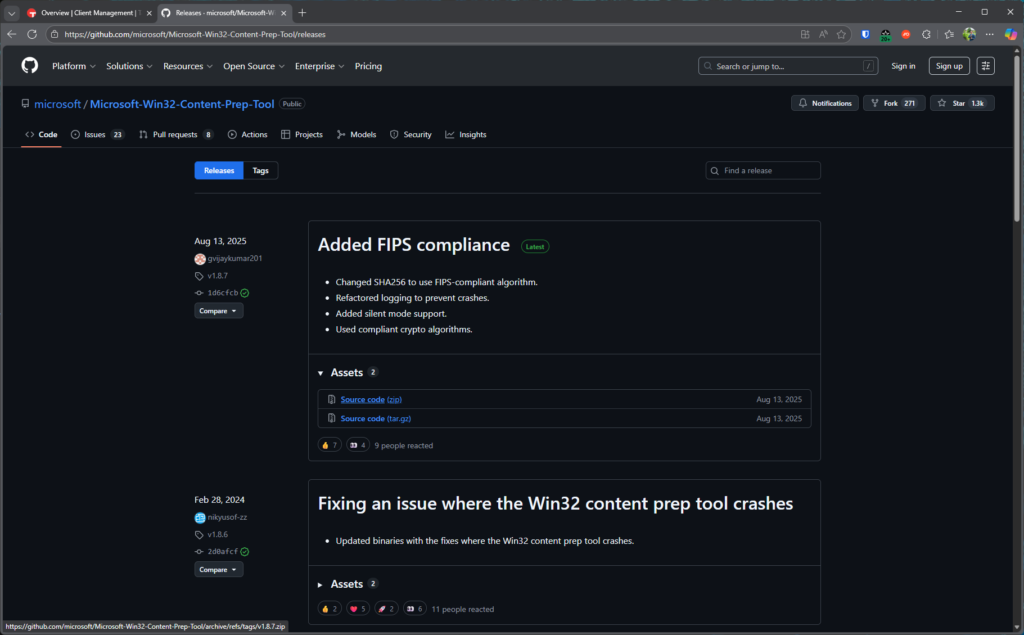The width and height of the screenshot is (1024, 635).
Task: Click the GitHub logo in header
Action: click(30, 66)
